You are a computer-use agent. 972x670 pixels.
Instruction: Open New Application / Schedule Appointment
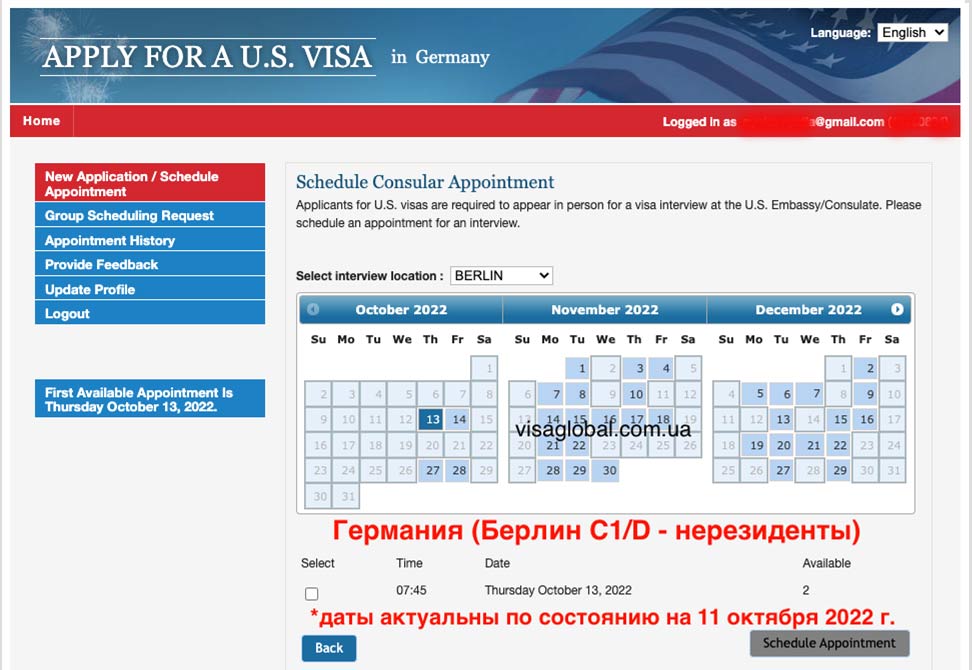click(x=150, y=183)
